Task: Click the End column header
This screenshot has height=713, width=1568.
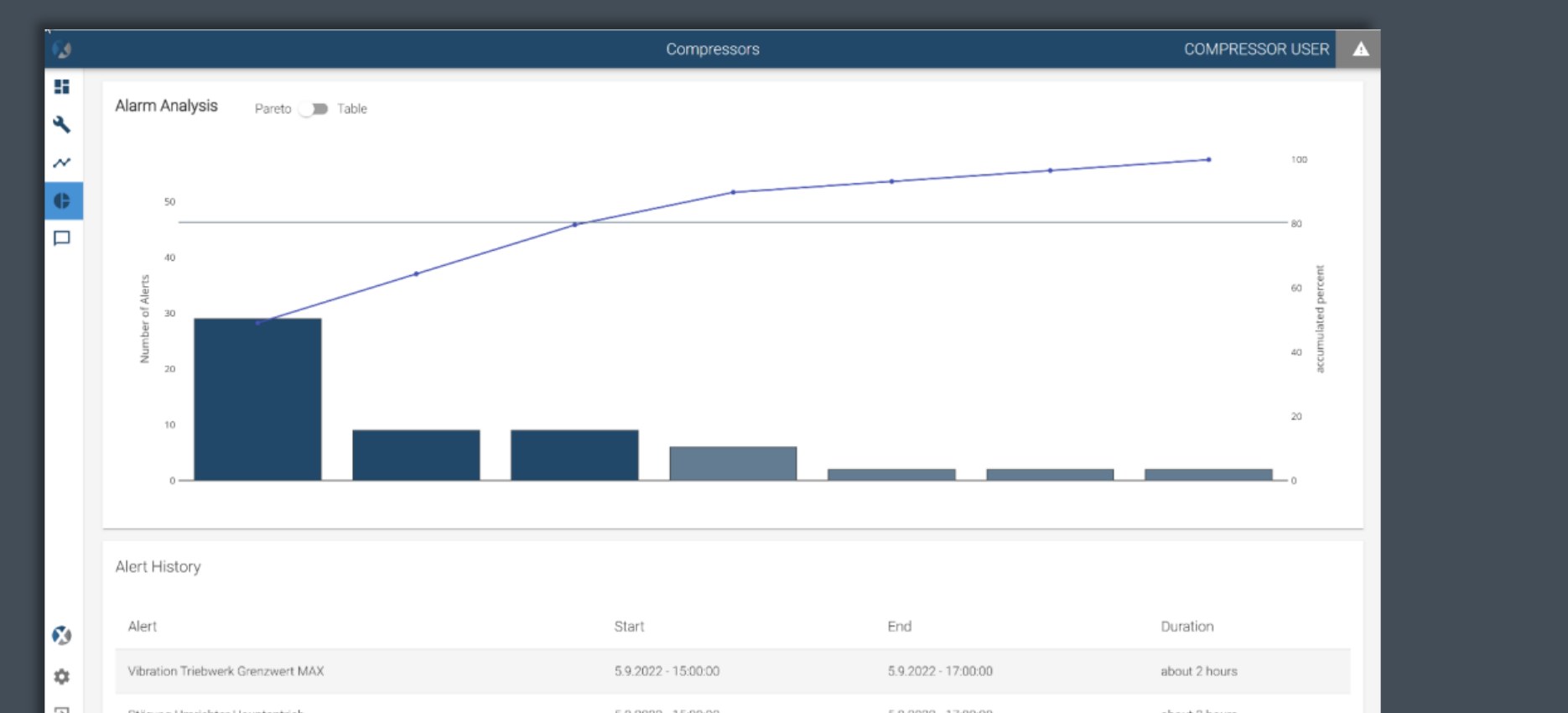Action: (x=899, y=627)
